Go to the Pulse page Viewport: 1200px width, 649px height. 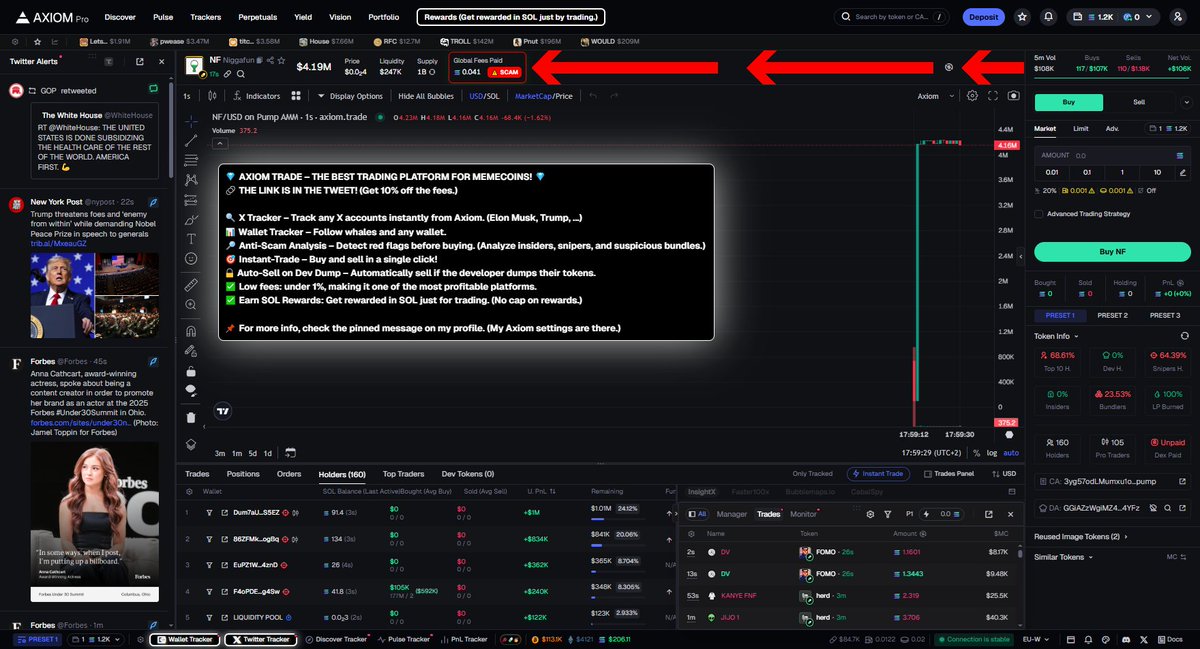163,17
